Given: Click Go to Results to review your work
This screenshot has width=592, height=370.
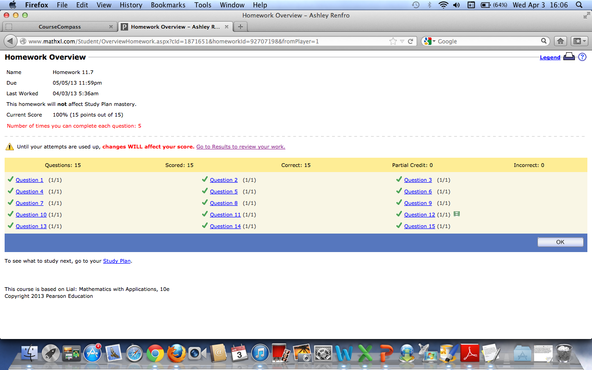Looking at the screenshot, I should click(x=240, y=147).
